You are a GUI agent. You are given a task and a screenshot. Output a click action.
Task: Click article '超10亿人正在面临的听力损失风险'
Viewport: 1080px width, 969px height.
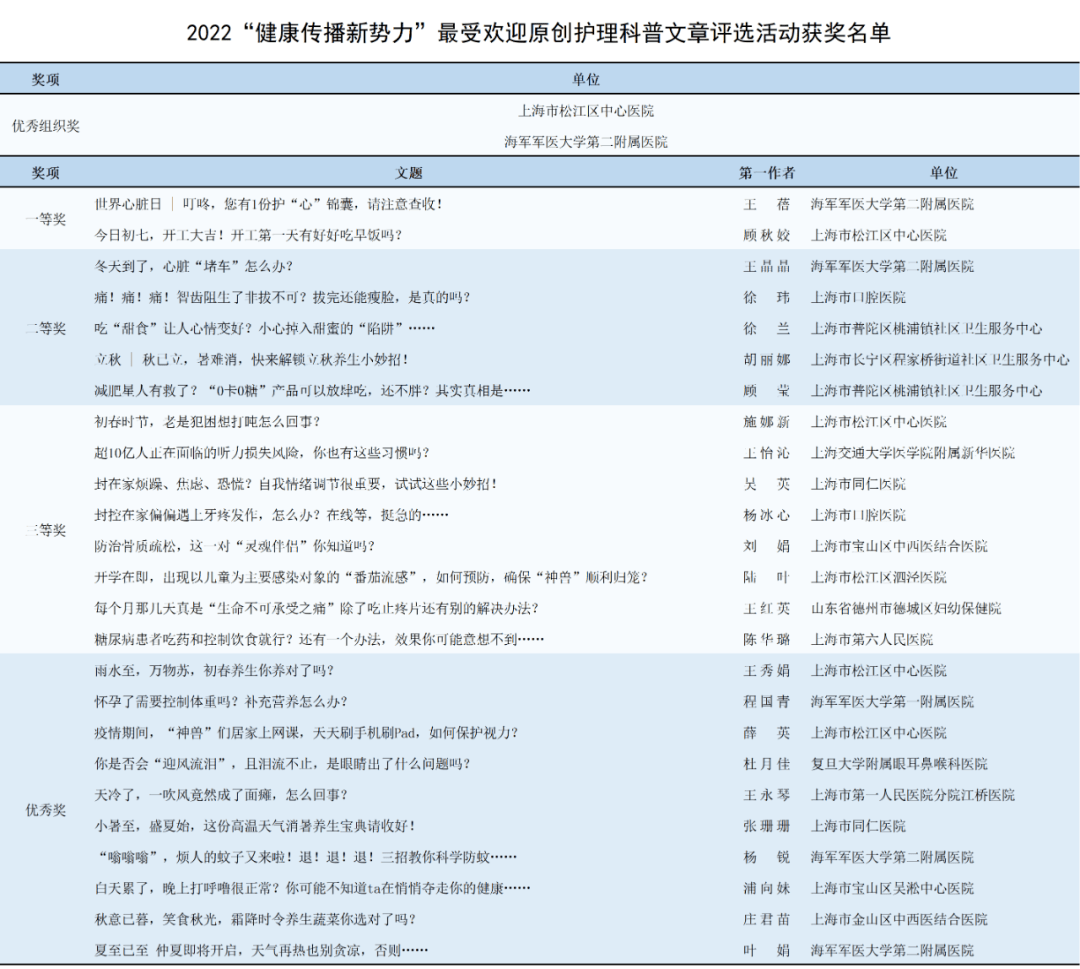[262, 452]
